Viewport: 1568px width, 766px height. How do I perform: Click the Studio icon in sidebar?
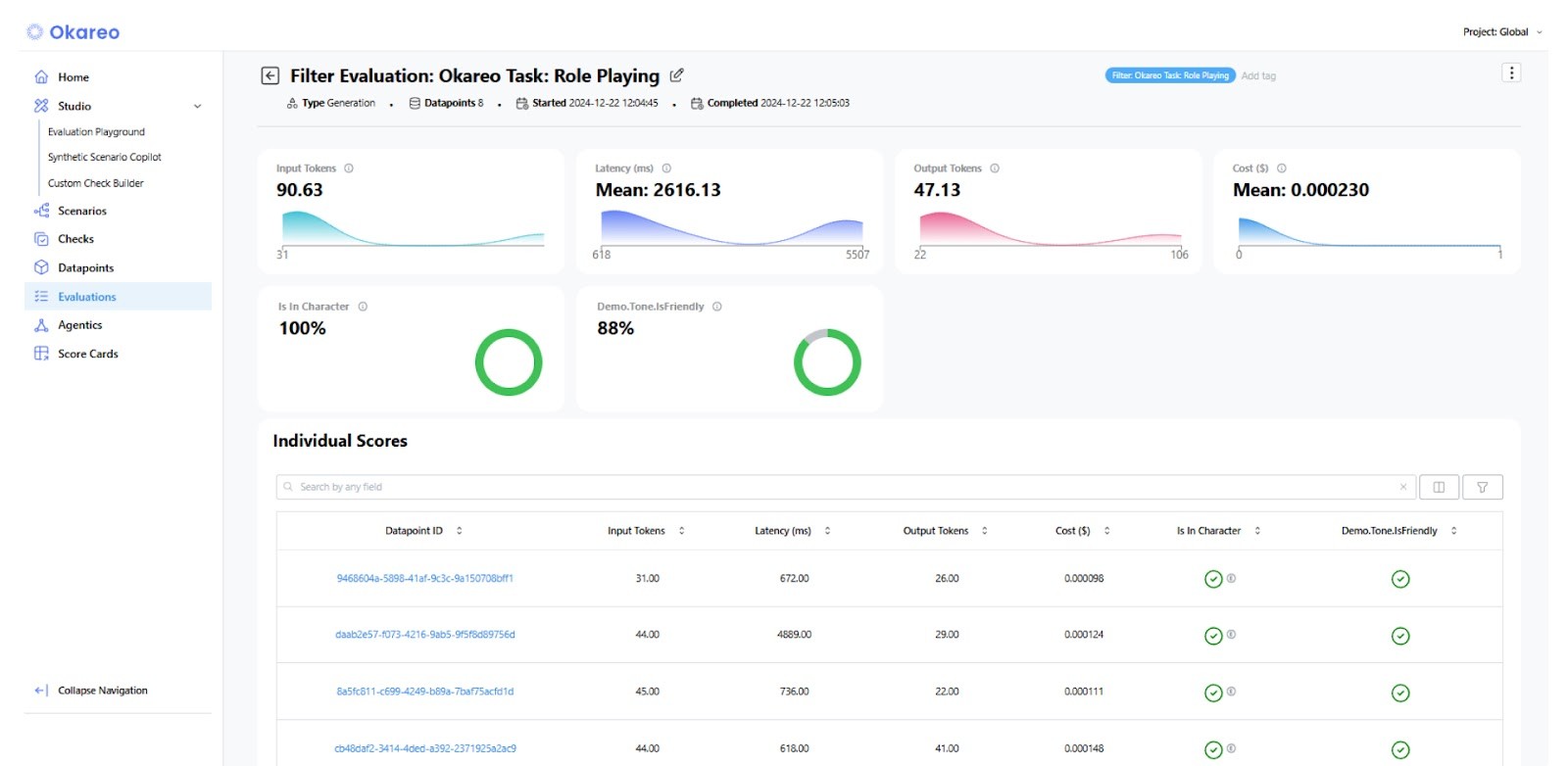[41, 106]
